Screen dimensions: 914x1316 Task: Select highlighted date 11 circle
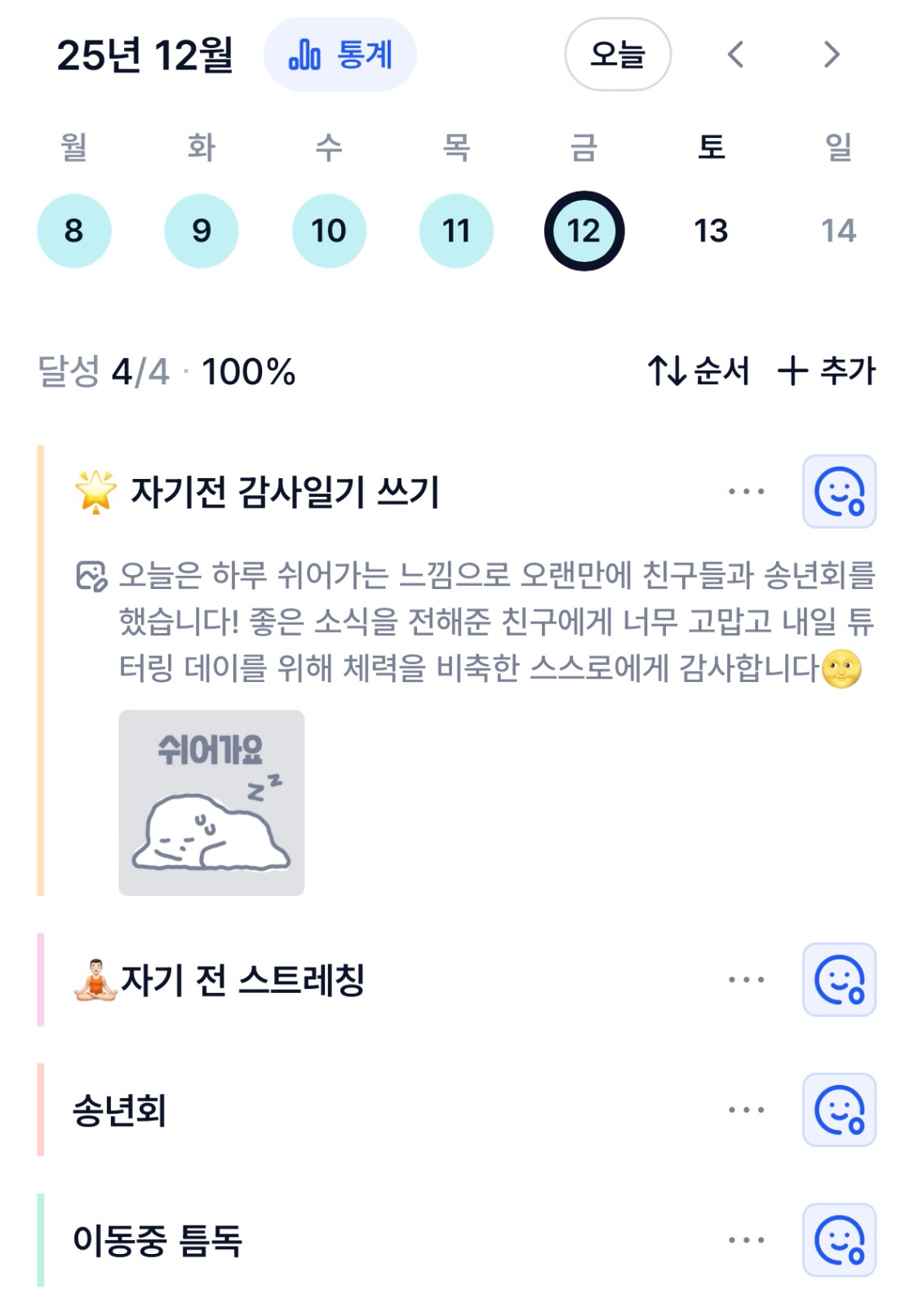456,231
